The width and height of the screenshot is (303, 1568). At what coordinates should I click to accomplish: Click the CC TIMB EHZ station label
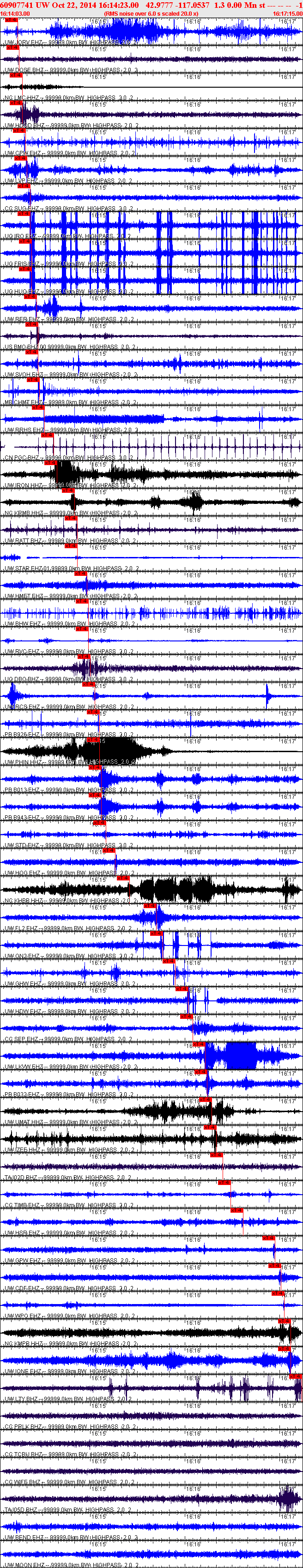(69, 1204)
